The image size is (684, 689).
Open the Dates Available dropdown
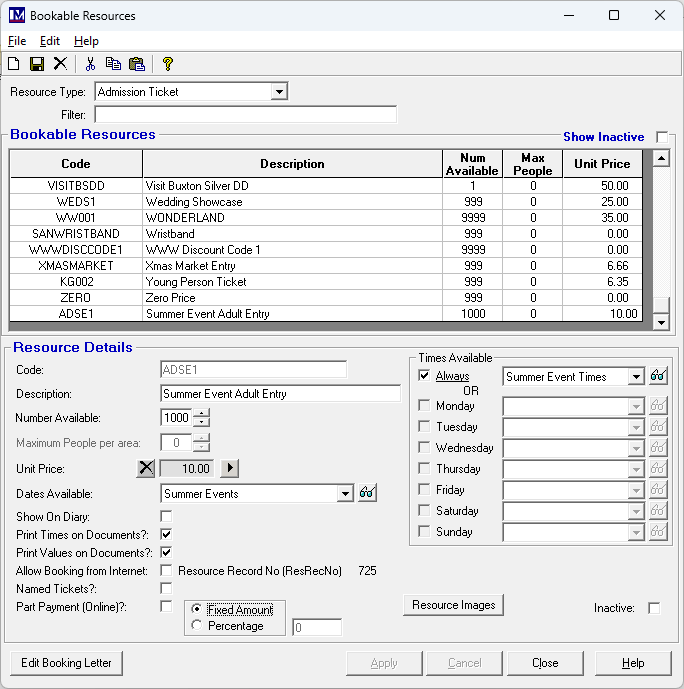[345, 493]
